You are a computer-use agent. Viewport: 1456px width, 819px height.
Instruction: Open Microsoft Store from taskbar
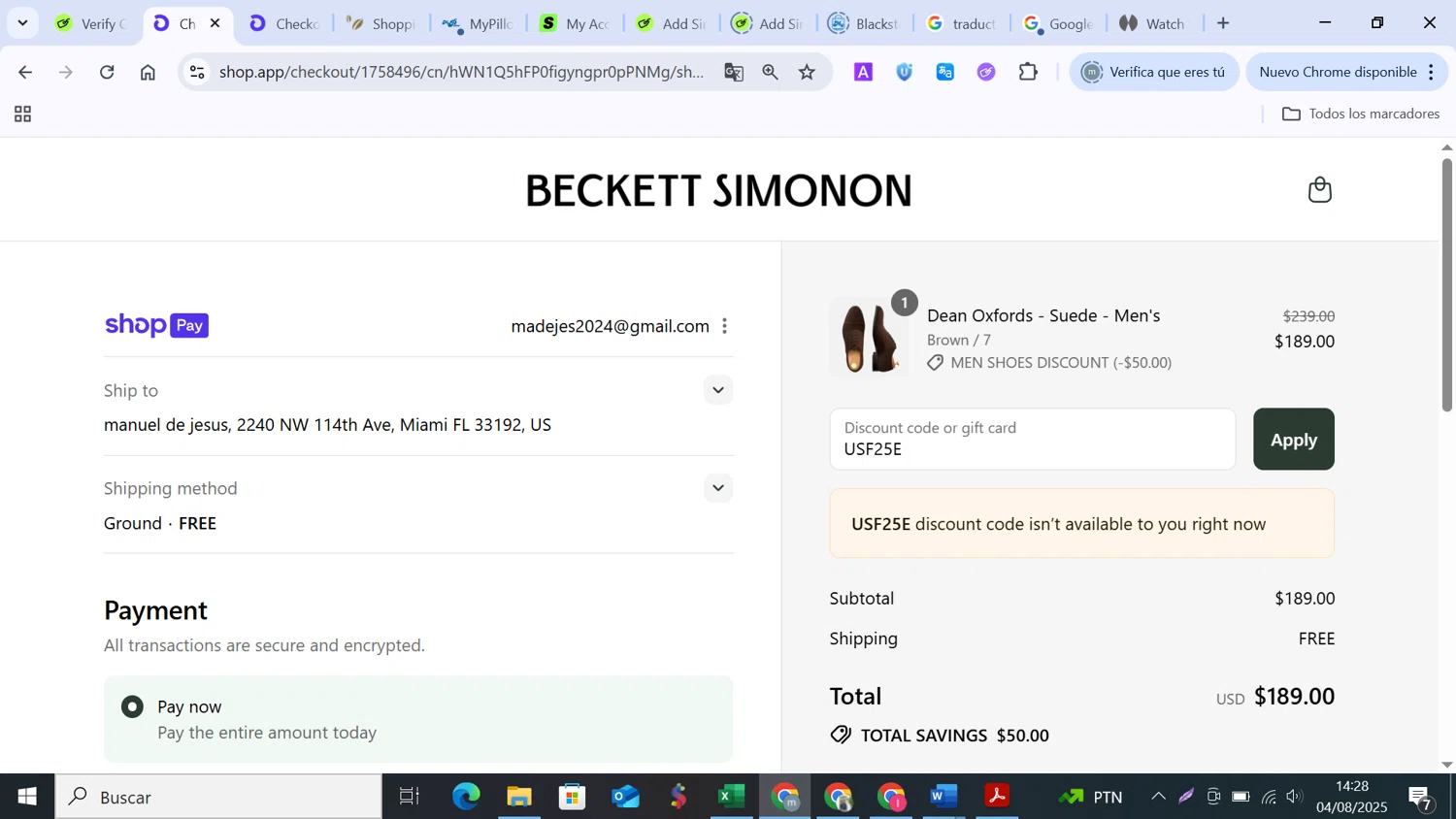573,797
